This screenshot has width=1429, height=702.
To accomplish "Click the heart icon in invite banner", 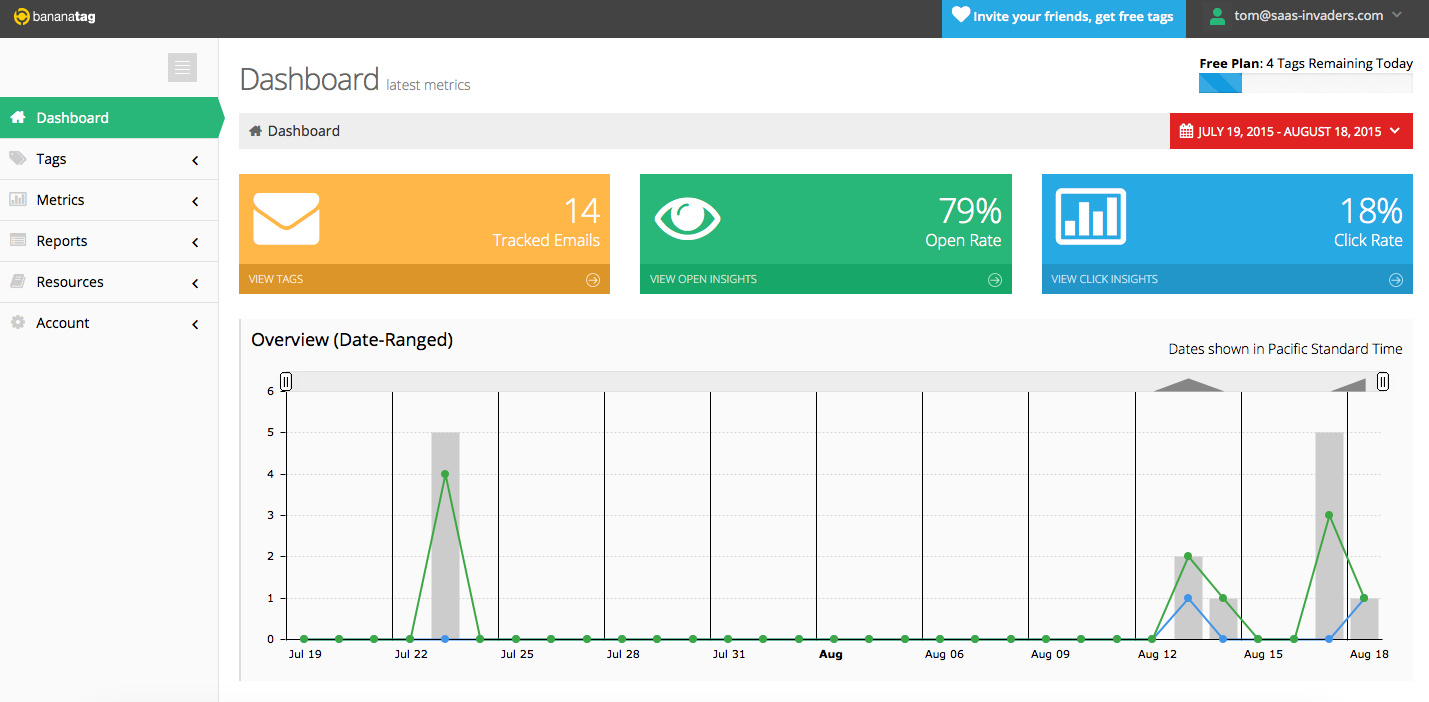I will (x=960, y=15).
